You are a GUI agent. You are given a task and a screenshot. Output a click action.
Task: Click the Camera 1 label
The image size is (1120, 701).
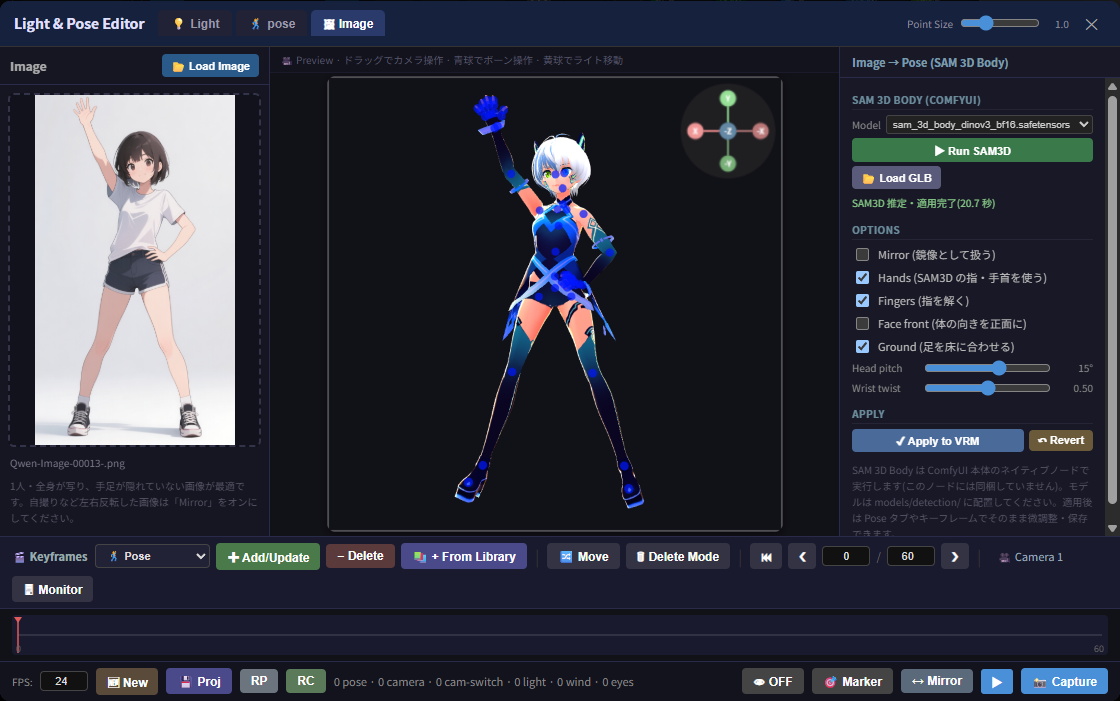[x=1039, y=557]
